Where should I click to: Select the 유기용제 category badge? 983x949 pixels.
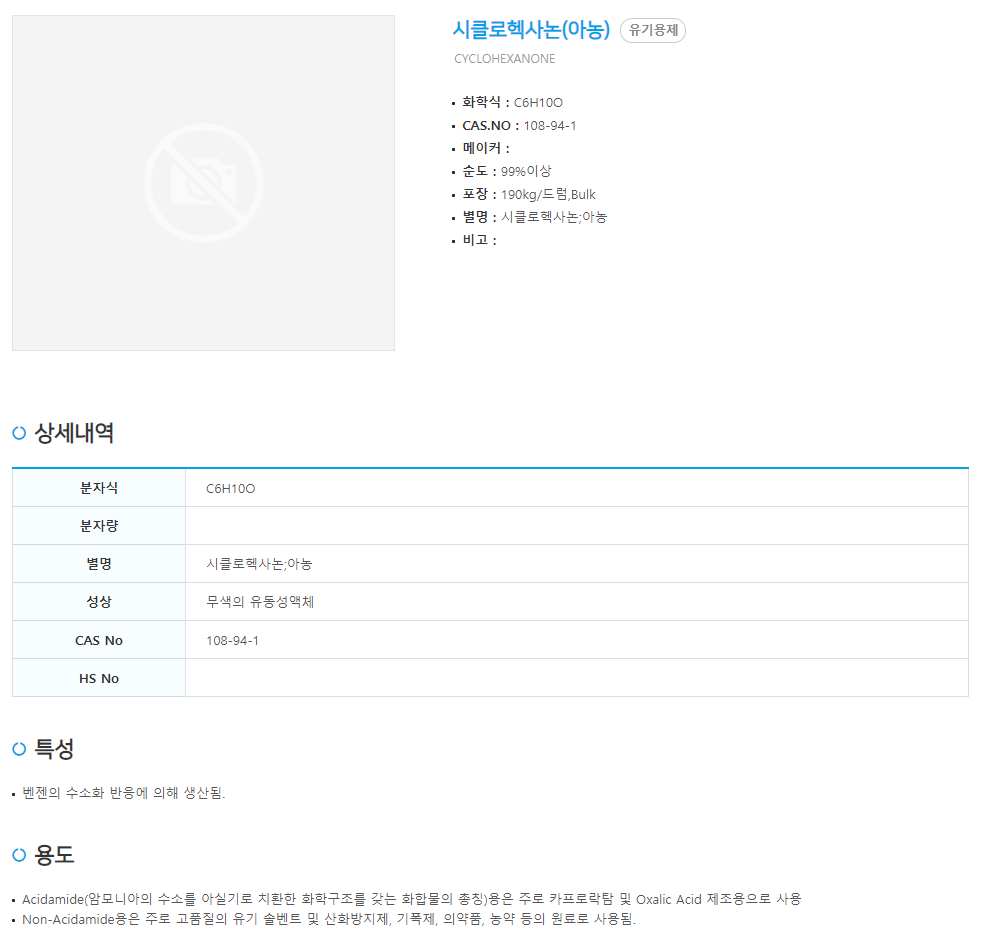tap(652, 30)
